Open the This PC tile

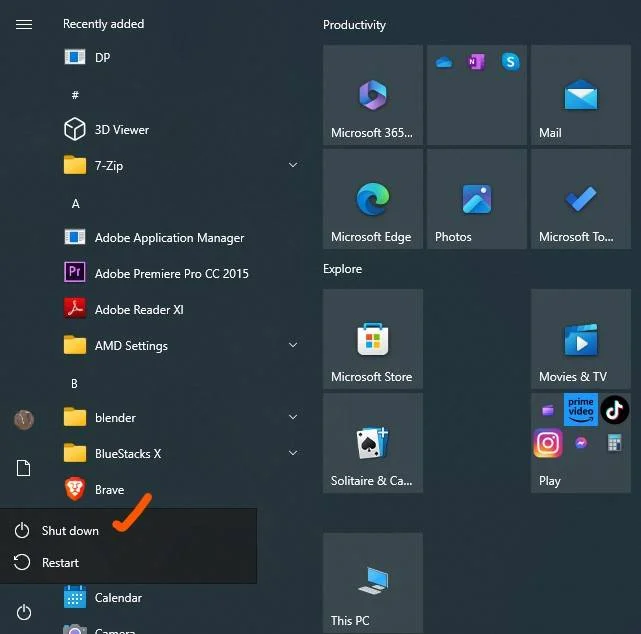(373, 582)
